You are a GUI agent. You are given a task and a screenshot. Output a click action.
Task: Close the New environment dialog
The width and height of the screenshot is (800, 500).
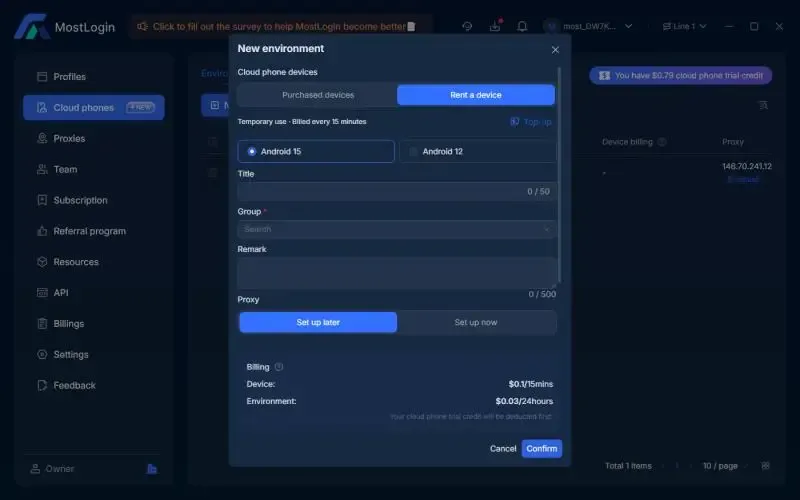pyautogui.click(x=555, y=49)
